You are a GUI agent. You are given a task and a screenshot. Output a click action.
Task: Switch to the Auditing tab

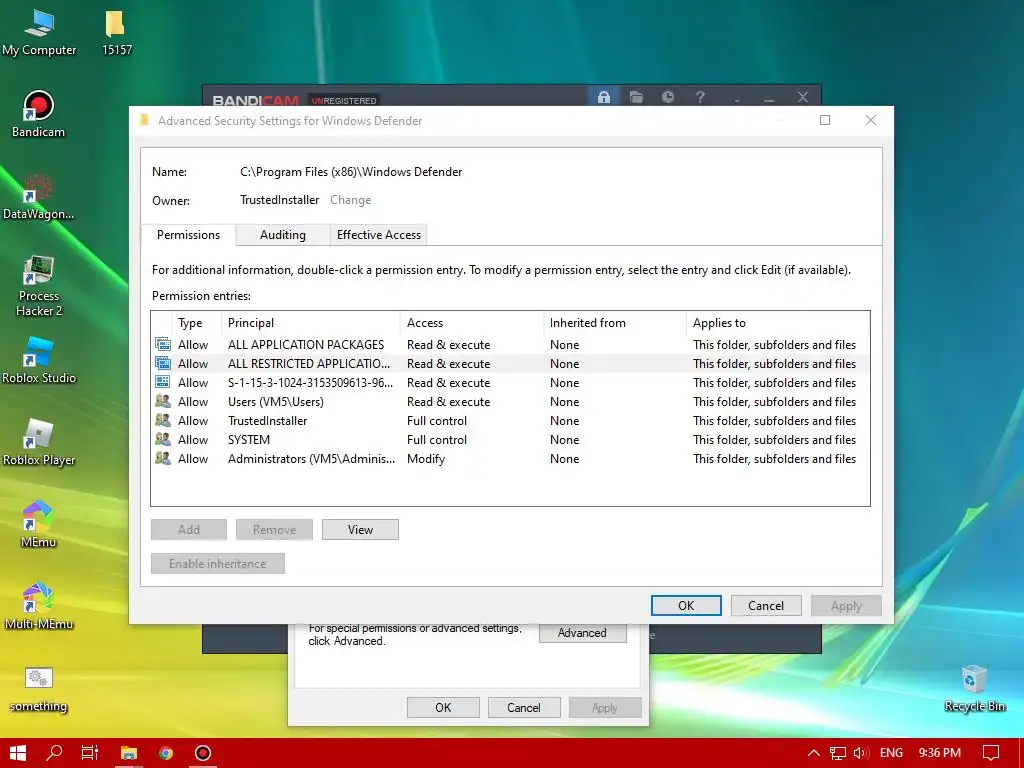click(282, 235)
